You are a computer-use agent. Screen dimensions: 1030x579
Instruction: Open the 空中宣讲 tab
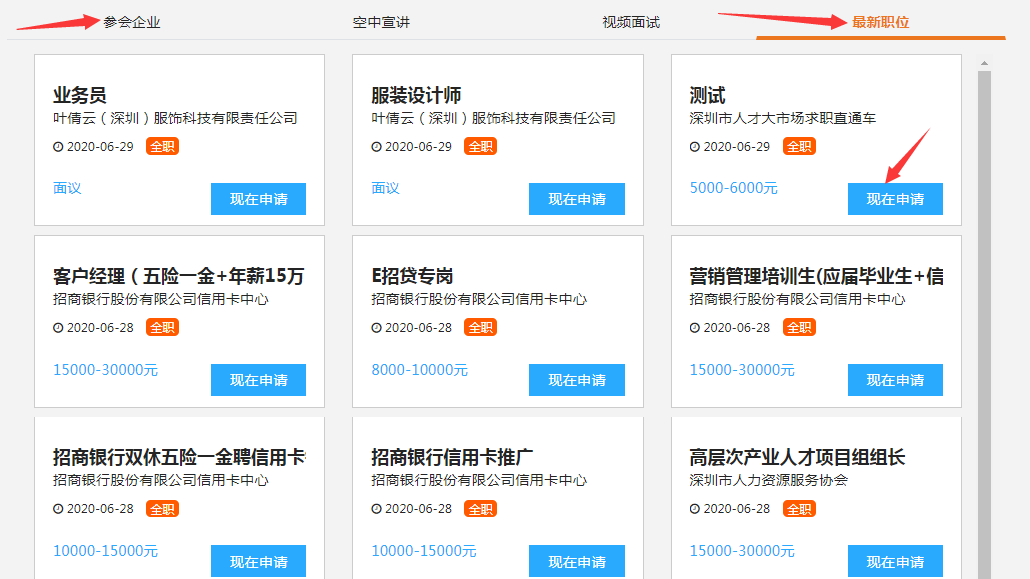[381, 22]
